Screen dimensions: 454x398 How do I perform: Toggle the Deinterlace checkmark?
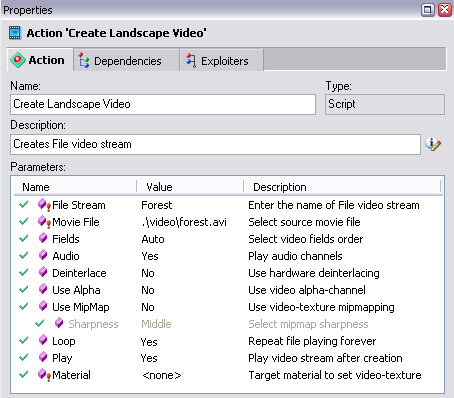pos(24,272)
